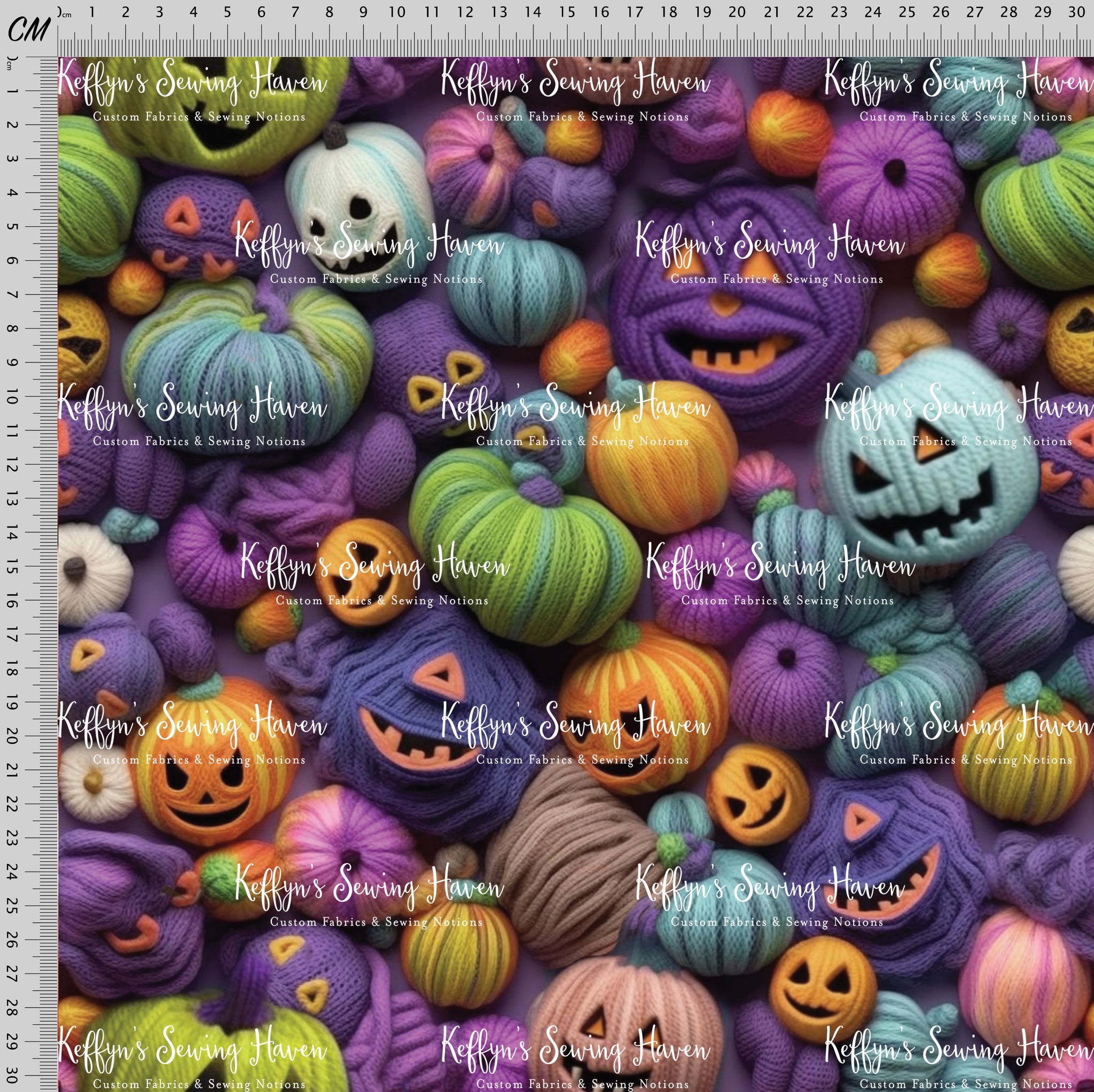This screenshot has height=1092, width=1094.
Task: Click the 10 mark on the vertical ruler
Action: pyautogui.click(x=12, y=396)
